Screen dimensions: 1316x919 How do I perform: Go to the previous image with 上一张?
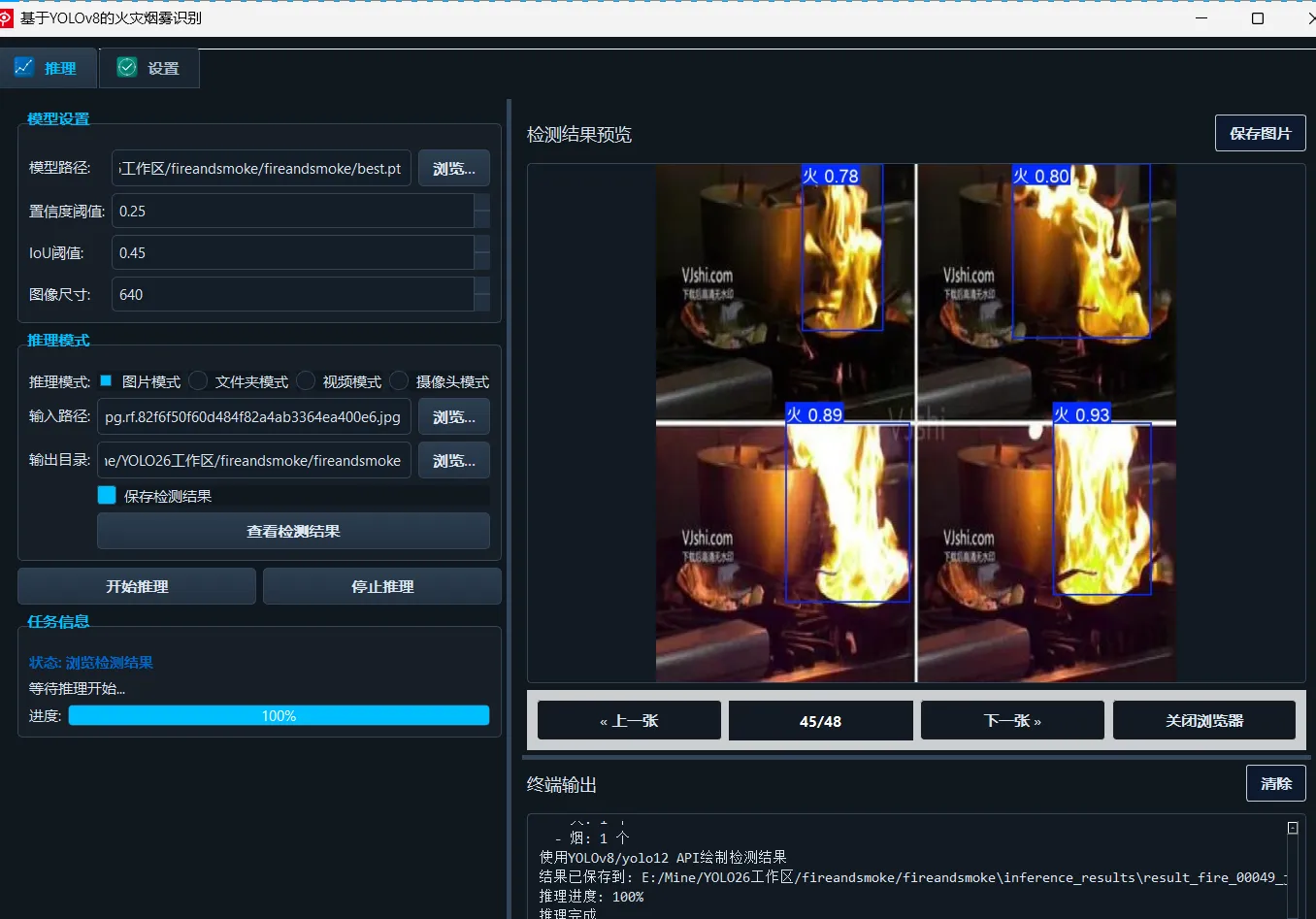[x=629, y=721]
